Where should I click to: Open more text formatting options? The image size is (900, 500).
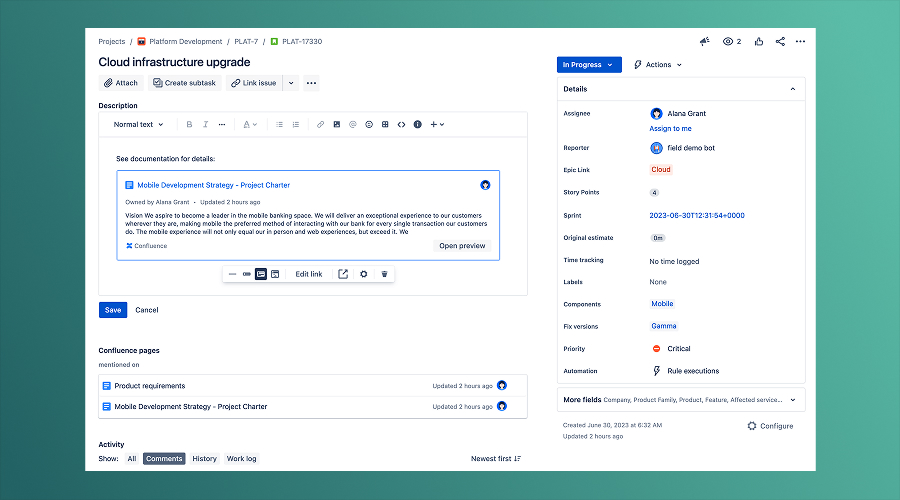[222, 125]
